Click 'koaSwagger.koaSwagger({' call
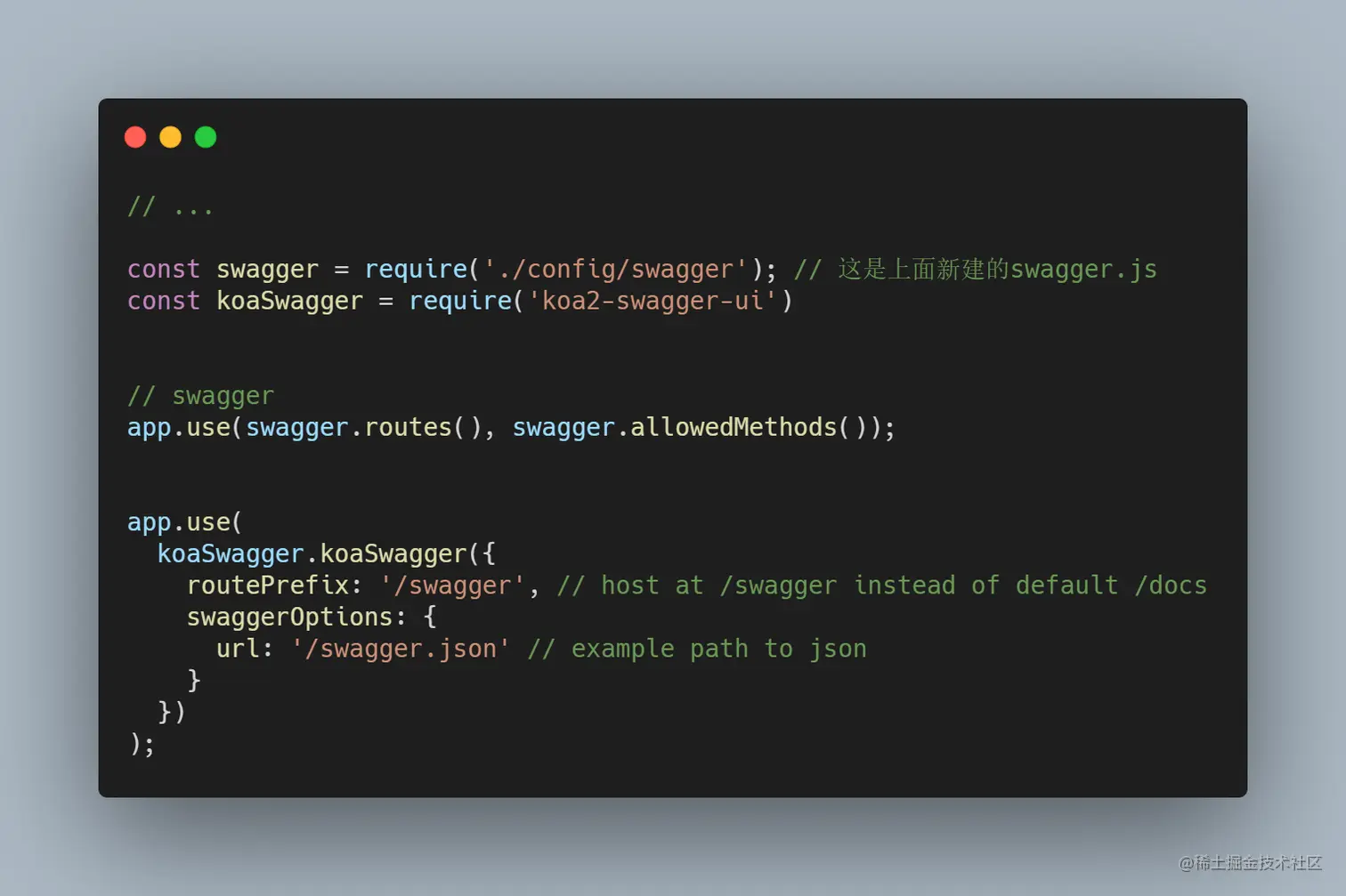The width and height of the screenshot is (1346, 896). coord(326,553)
